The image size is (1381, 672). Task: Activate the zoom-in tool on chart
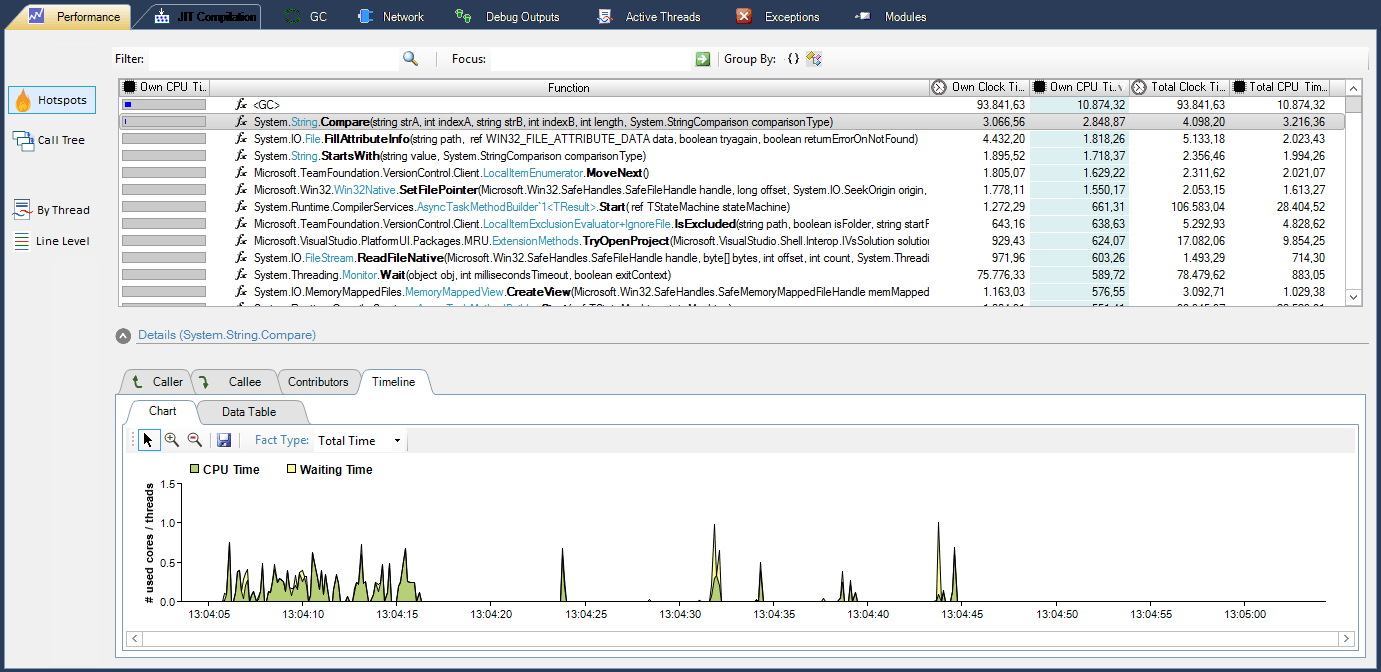pyautogui.click(x=171, y=439)
